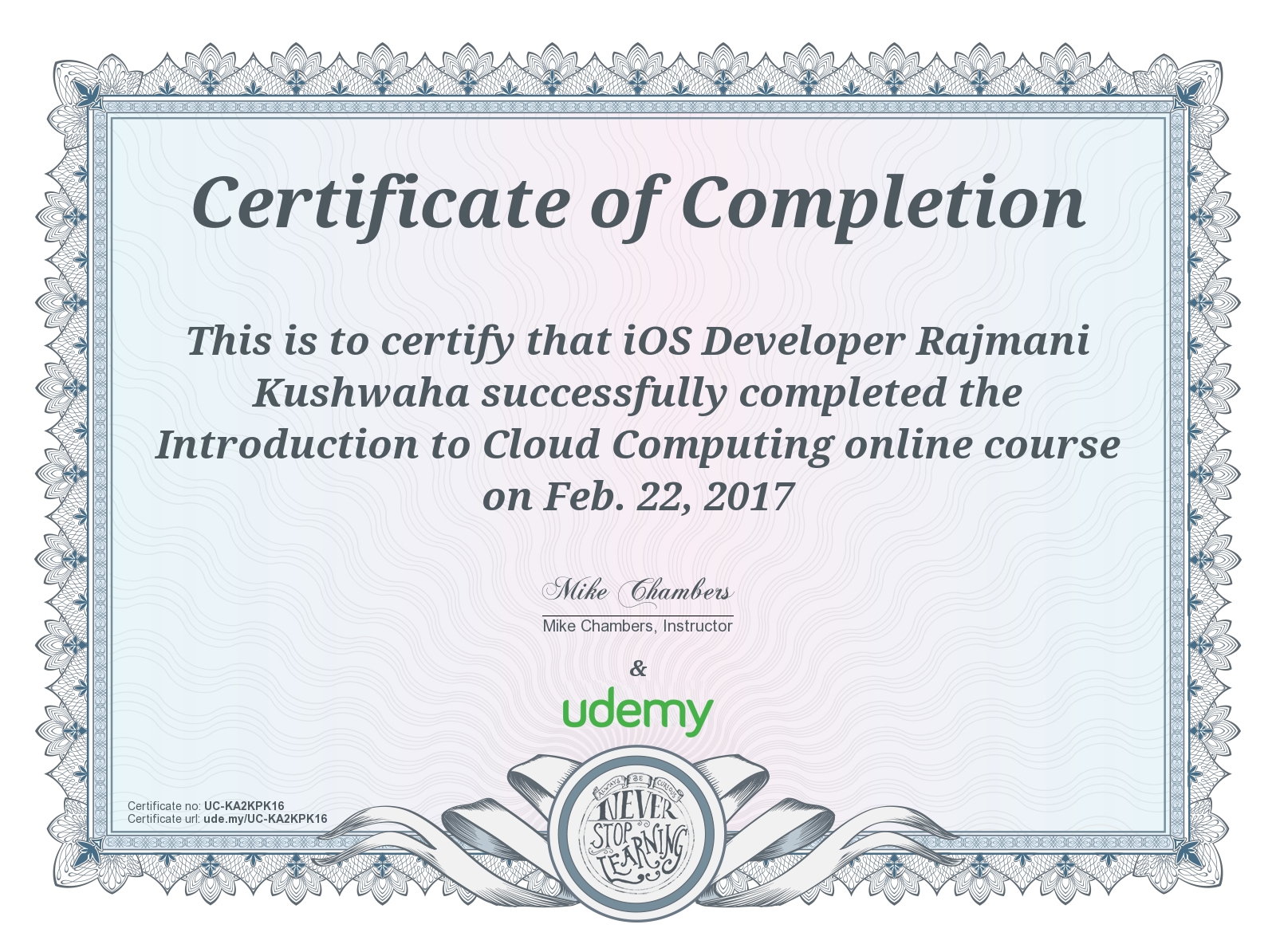Image resolution: width=1276 pixels, height=952 pixels.
Task: Click the green udemy logo
Action: pos(637,711)
